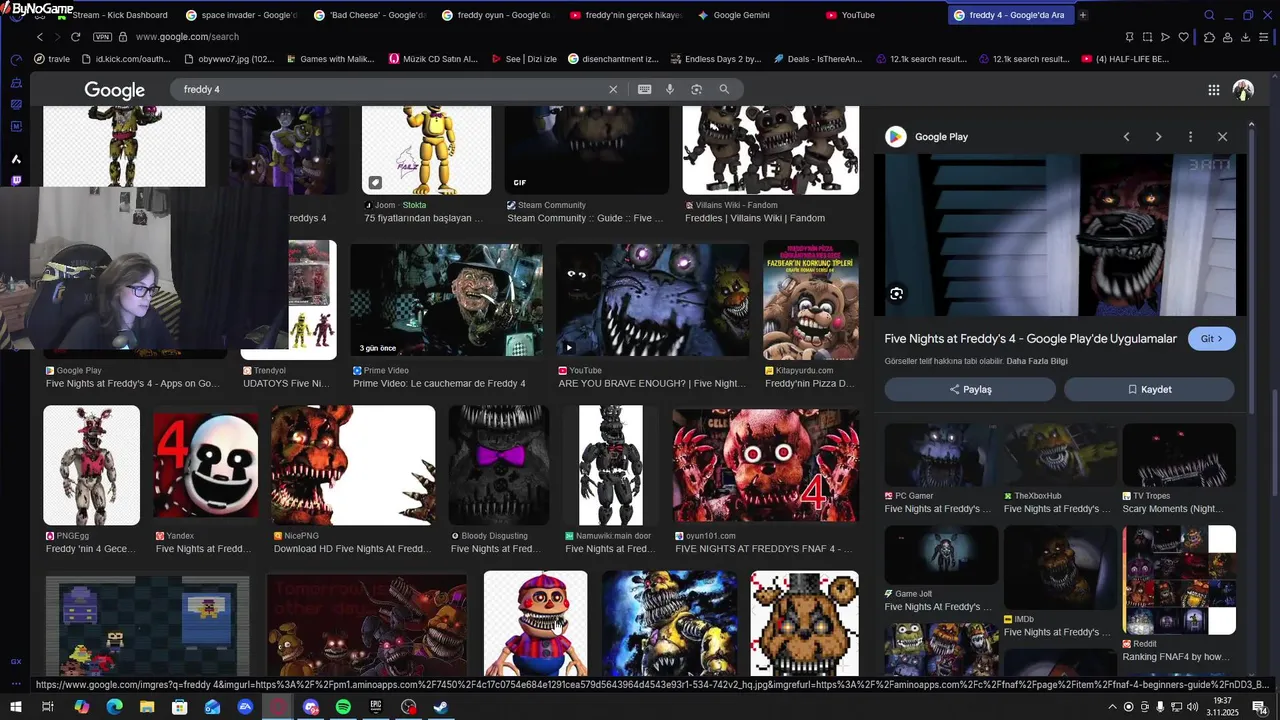
Task: Open the Daha Fazla Bilgi link
Action: (1037, 361)
